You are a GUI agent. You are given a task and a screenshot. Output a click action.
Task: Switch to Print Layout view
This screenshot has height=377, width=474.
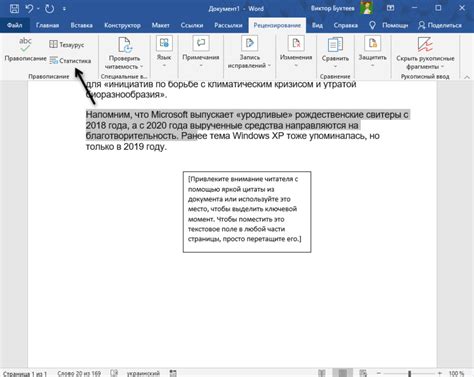[343, 373]
